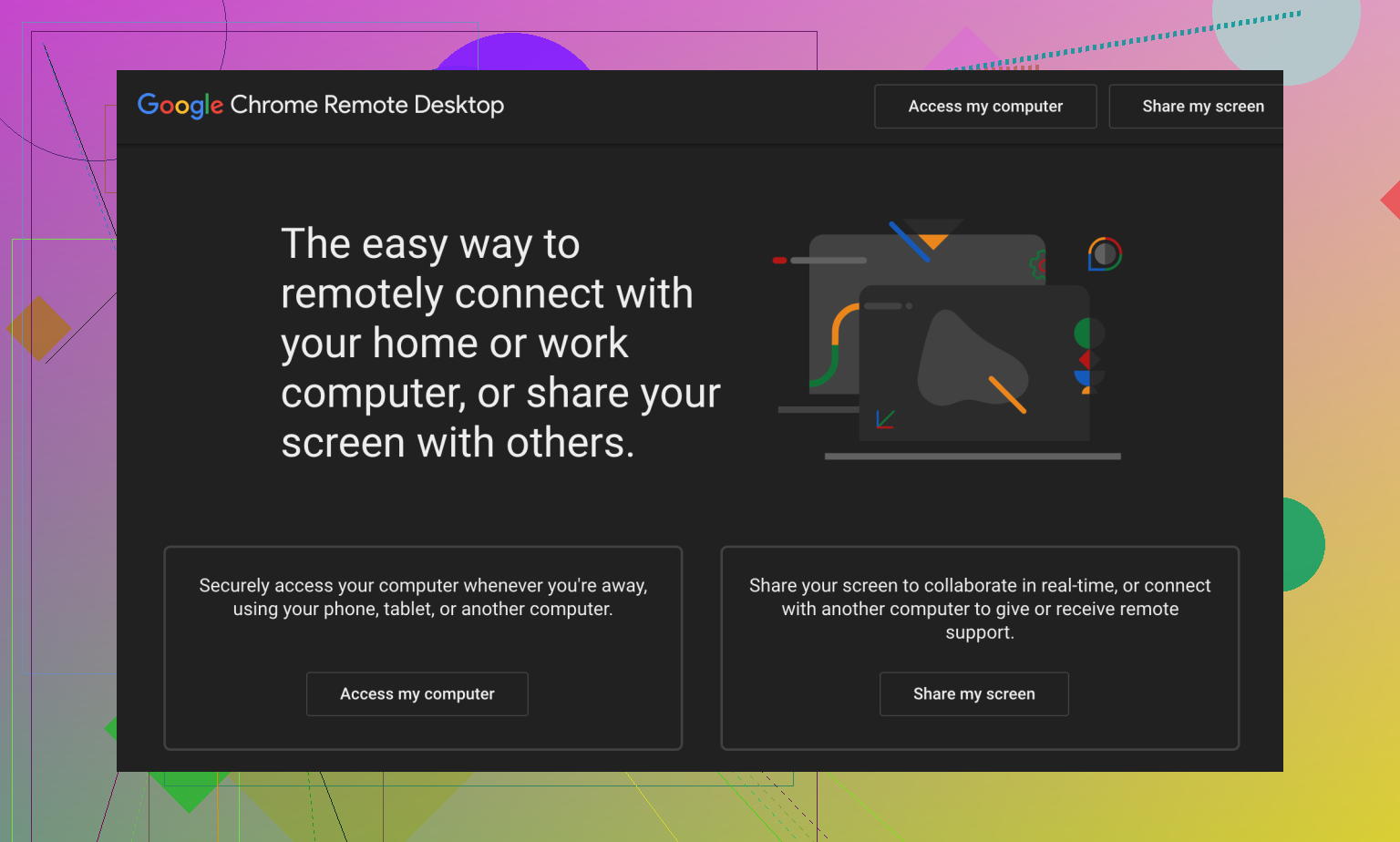Click the green gear icon on the back laptop

pyautogui.click(x=1037, y=265)
